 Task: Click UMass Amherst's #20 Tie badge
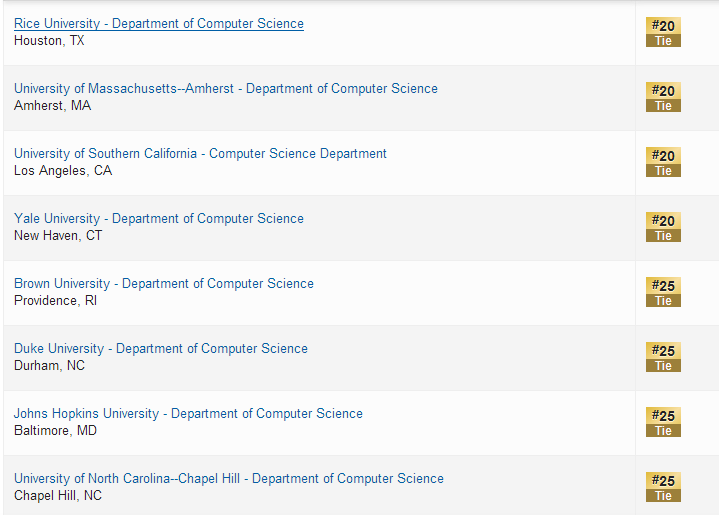pos(663,97)
